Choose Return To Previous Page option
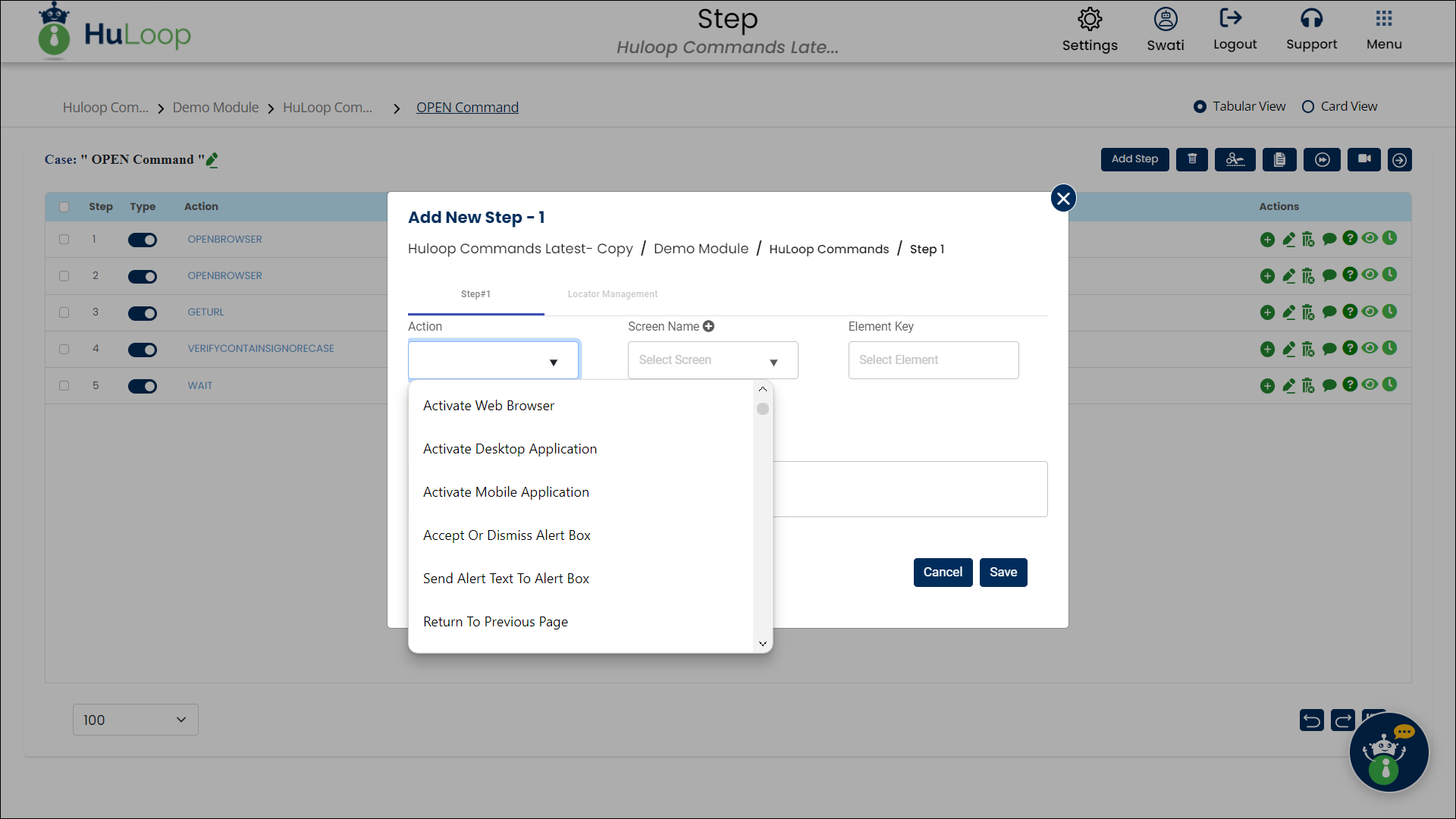This screenshot has width=1456, height=819. click(x=581, y=622)
